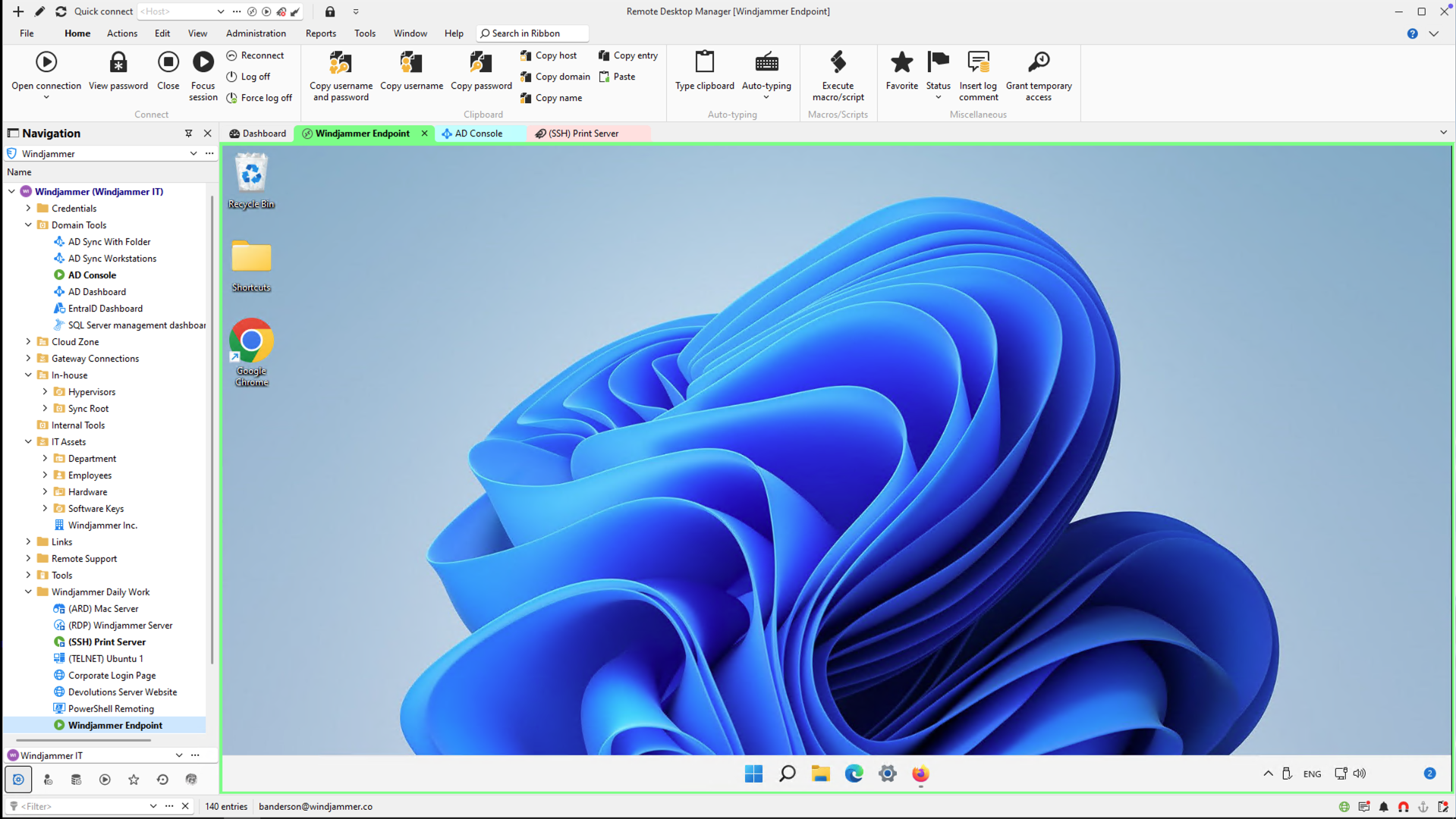
Task: Open connection to the selected entry
Action: coord(46,72)
